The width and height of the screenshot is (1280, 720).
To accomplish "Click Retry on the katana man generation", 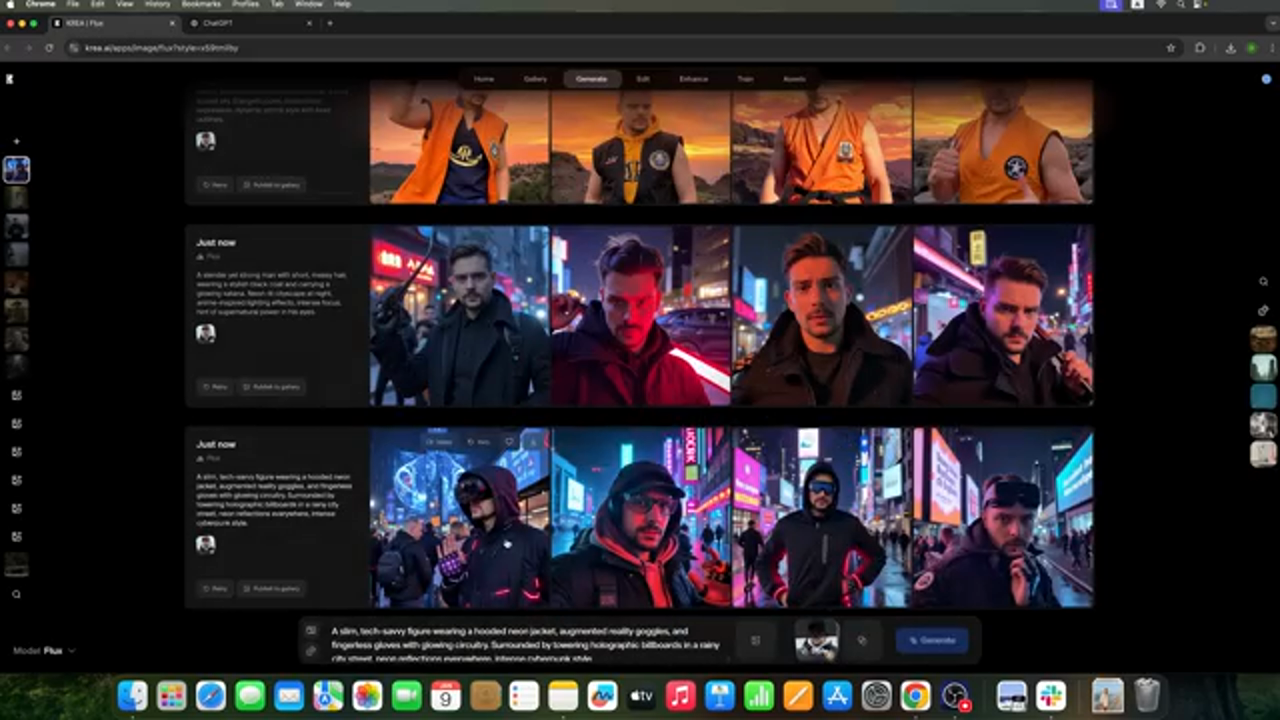I will click(x=215, y=386).
